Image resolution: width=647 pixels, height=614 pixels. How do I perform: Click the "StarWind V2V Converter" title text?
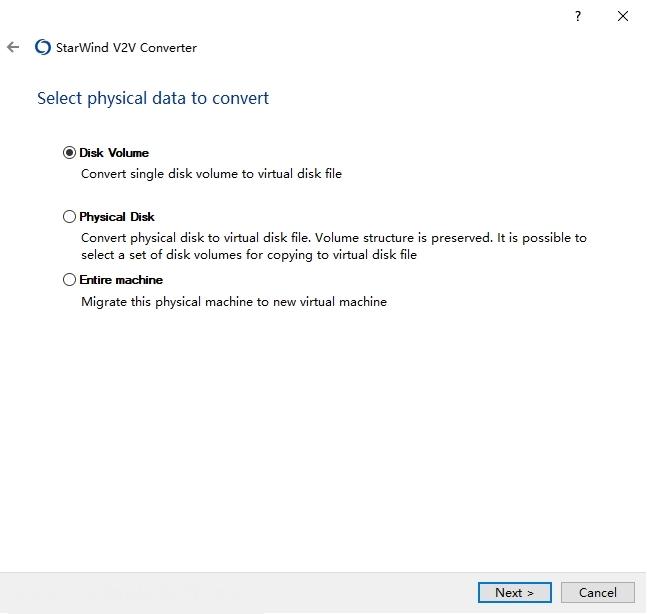pos(126,47)
